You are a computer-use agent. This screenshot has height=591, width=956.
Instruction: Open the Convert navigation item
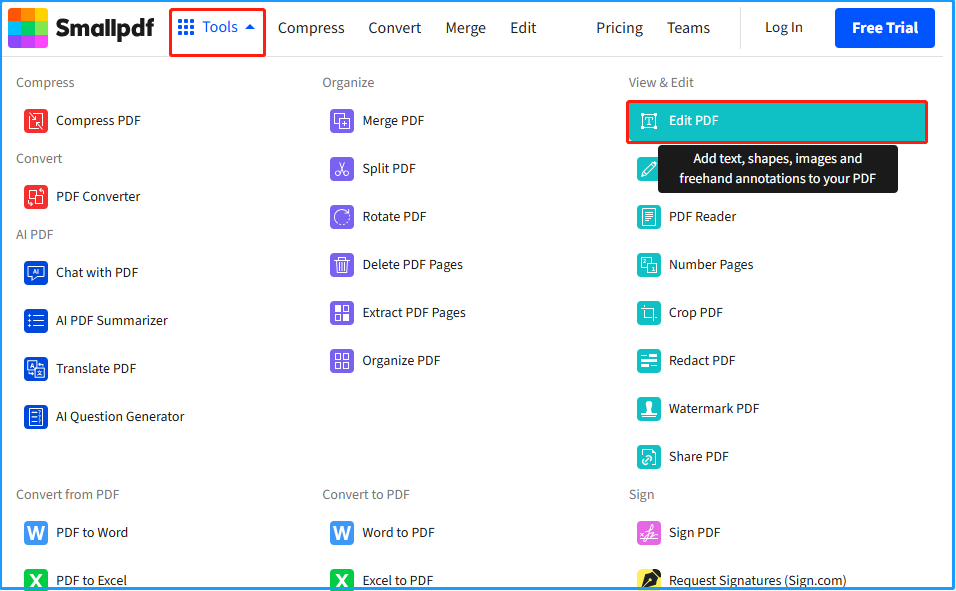[394, 28]
